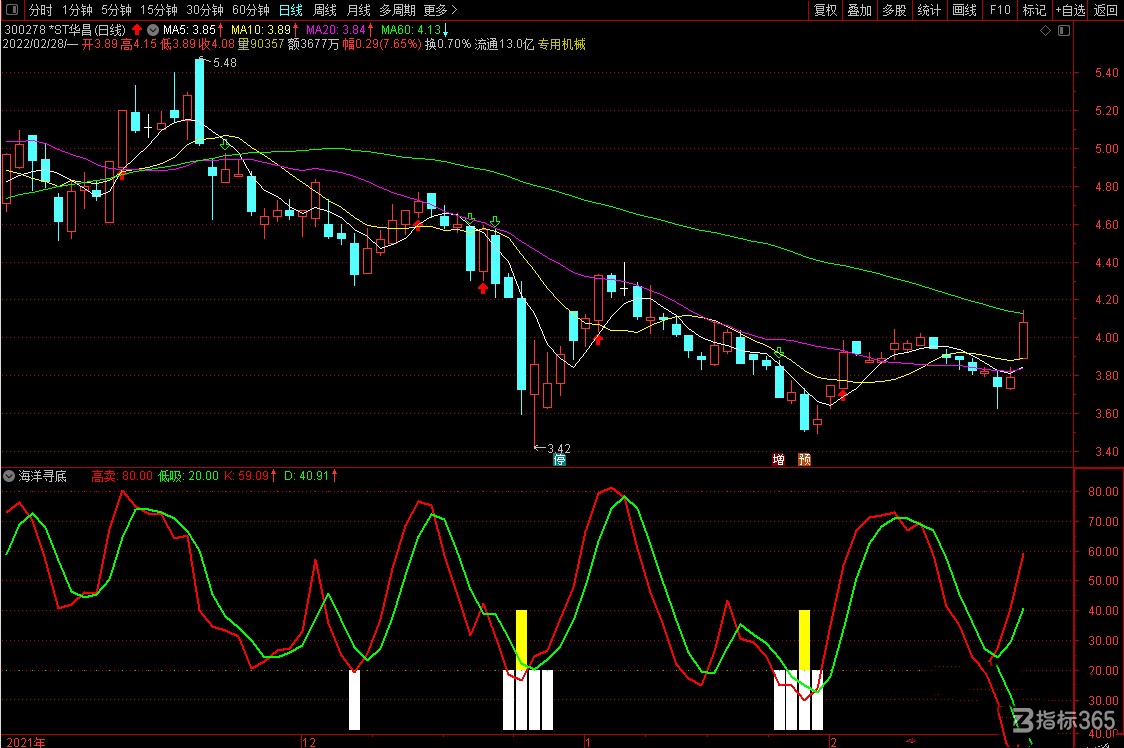Select the 60分钟 period
Screen dimensions: 1124x748
pyautogui.click(x=251, y=10)
